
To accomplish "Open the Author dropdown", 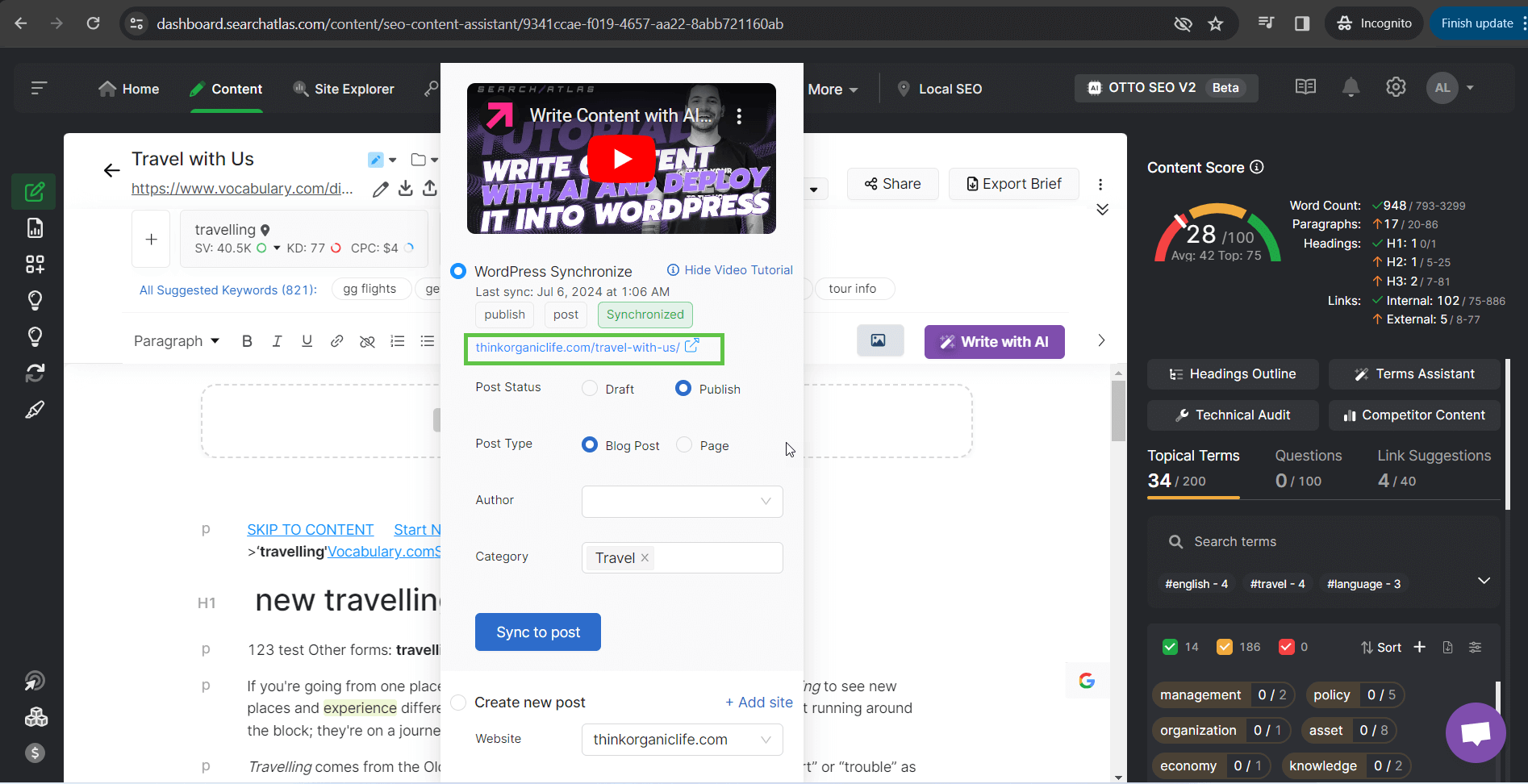I will (682, 501).
